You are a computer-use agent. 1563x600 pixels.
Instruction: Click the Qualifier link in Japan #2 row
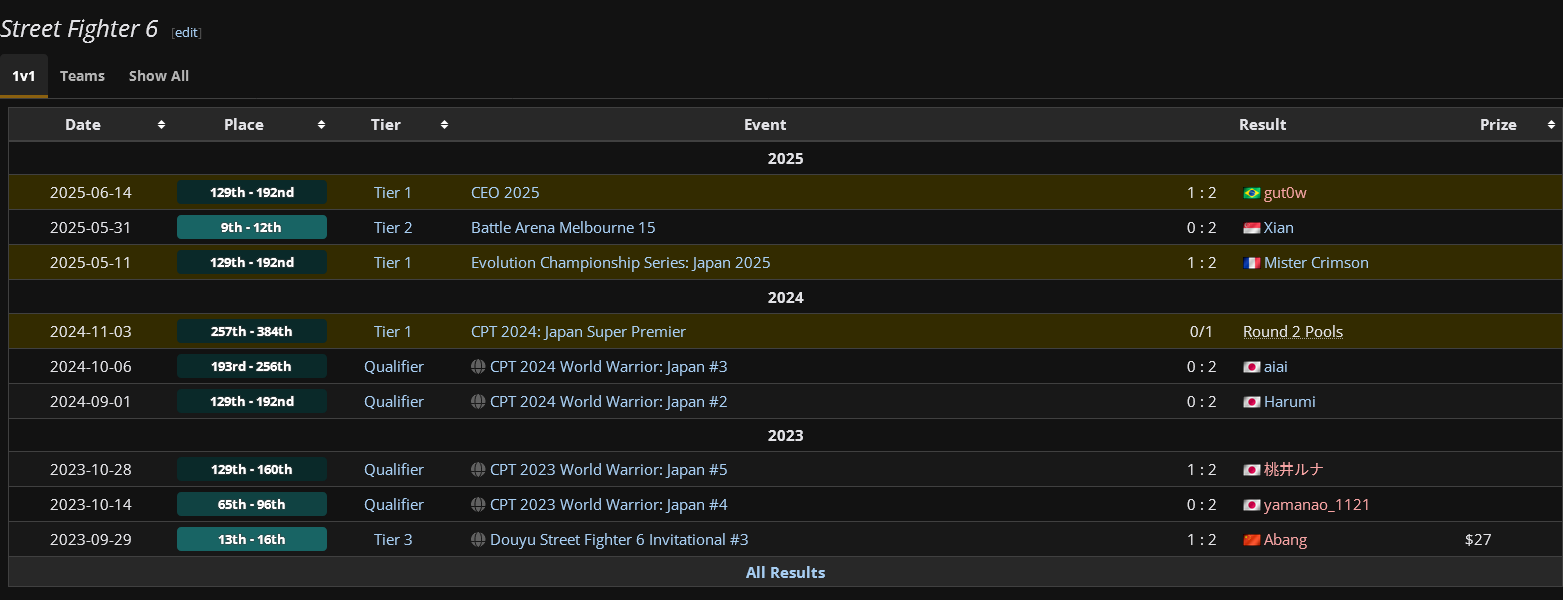click(x=394, y=402)
